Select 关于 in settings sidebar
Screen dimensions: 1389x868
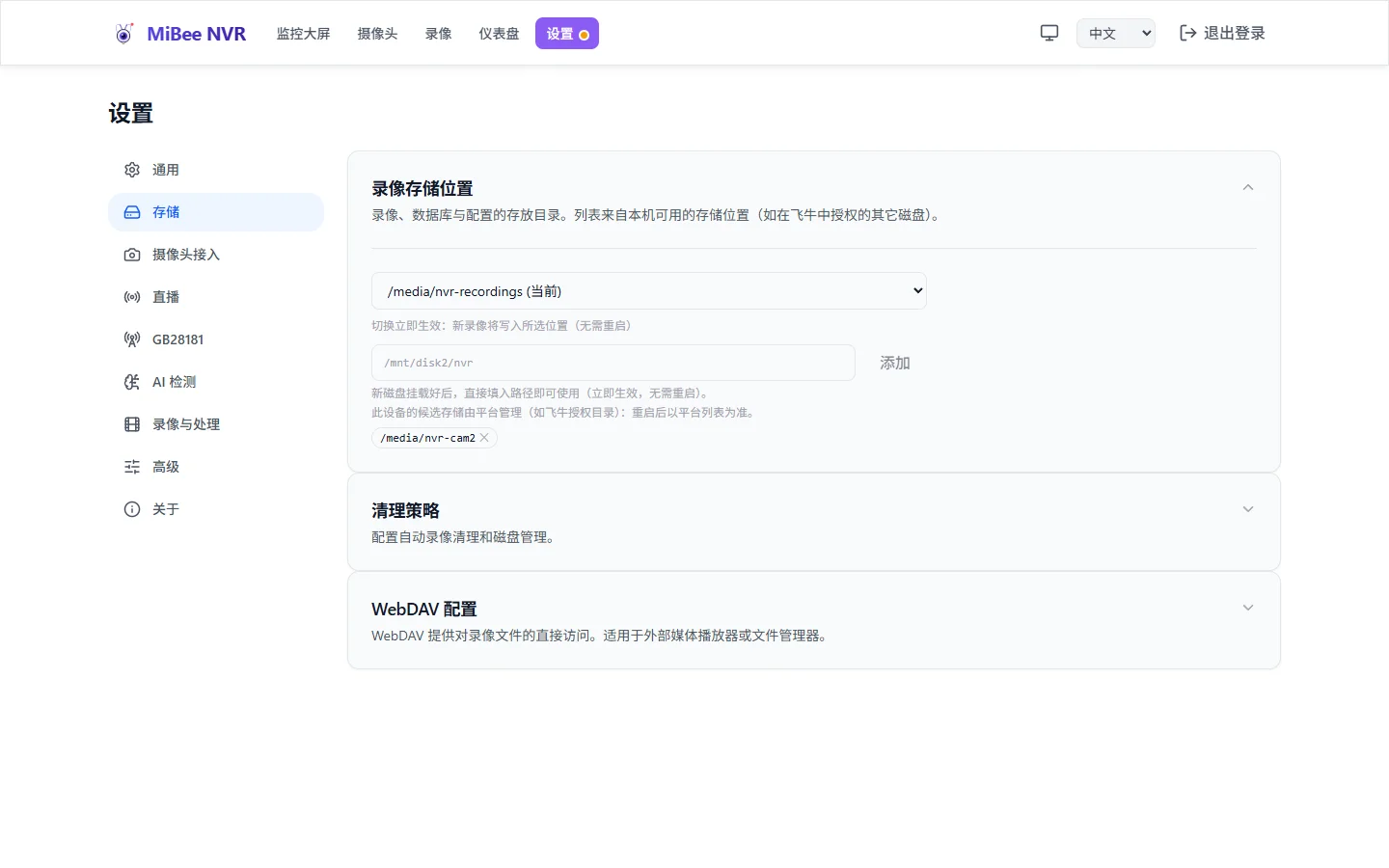[216, 509]
